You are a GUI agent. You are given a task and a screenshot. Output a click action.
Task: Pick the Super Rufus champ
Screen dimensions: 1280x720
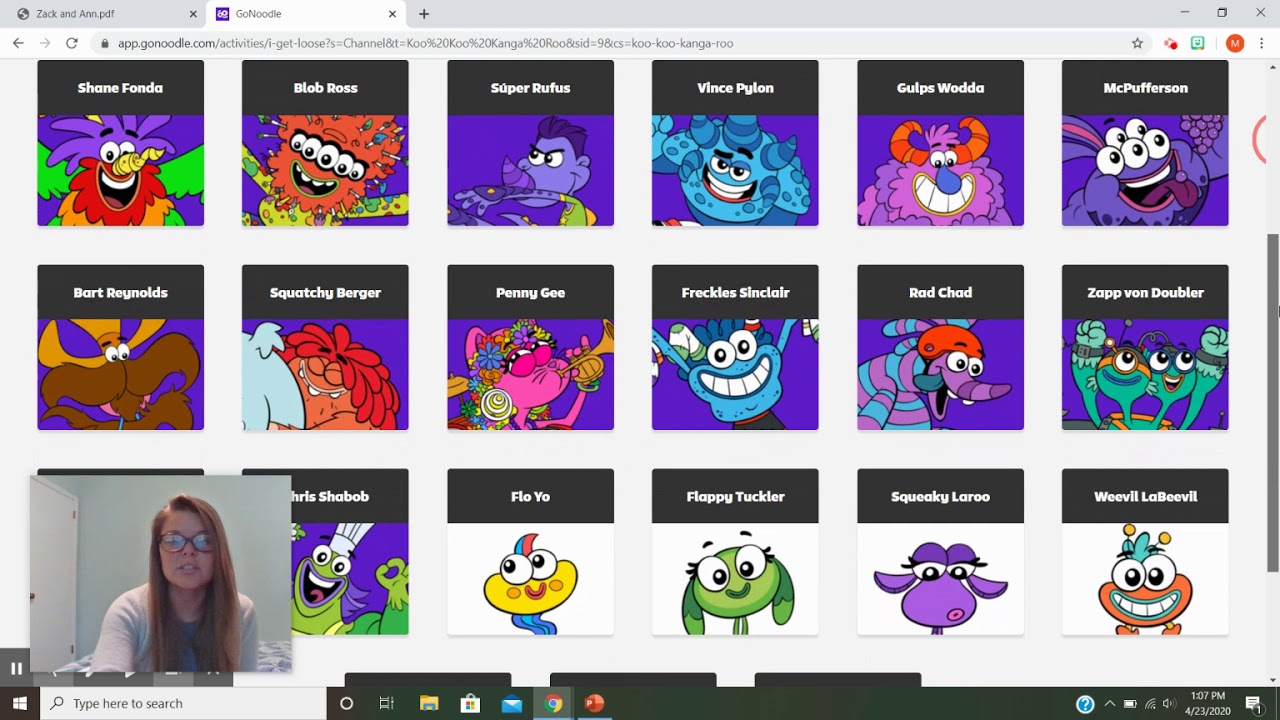pos(530,143)
